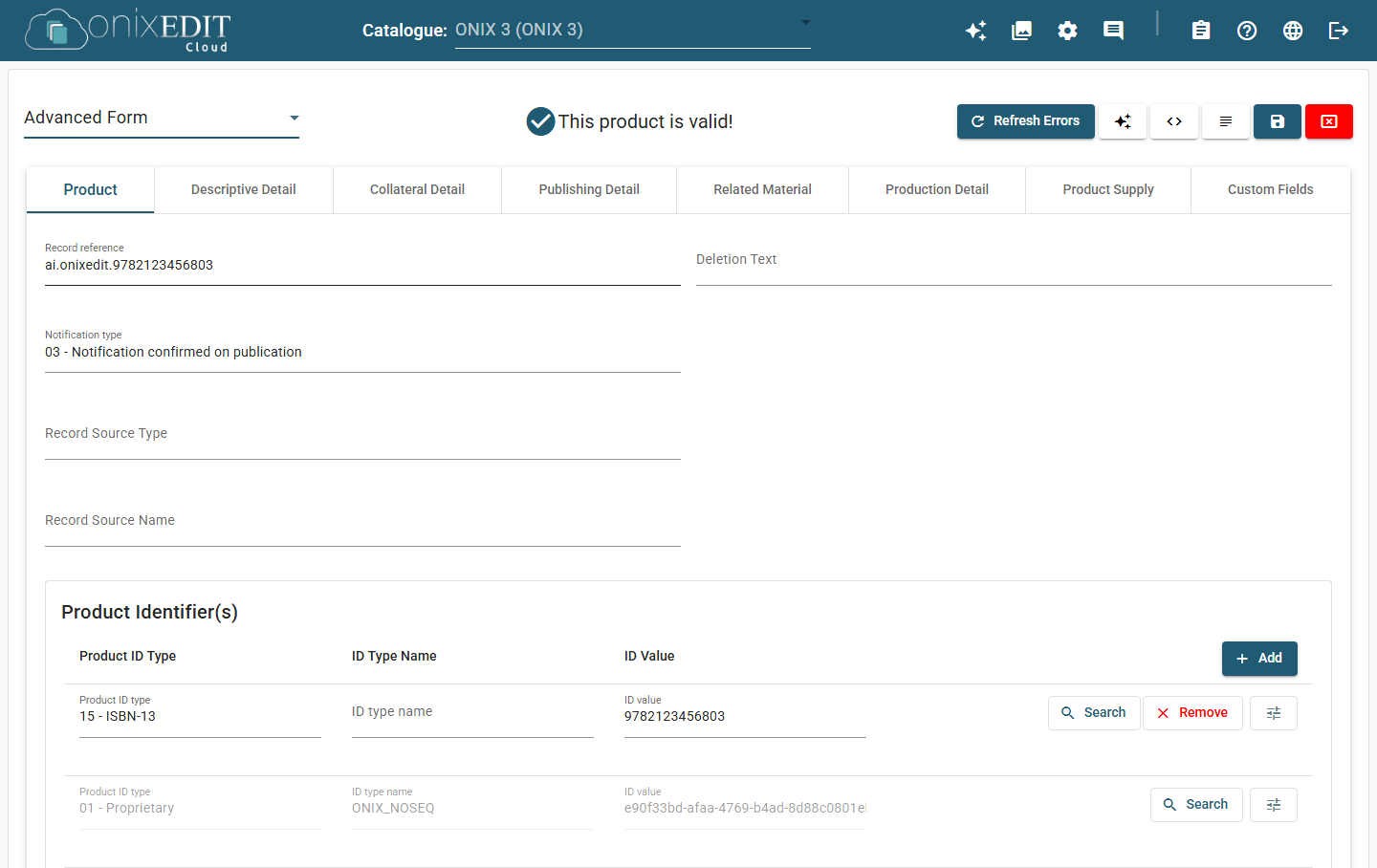The height and width of the screenshot is (868, 1377).
Task: Open the Custom Fields tab
Action: (x=1271, y=189)
